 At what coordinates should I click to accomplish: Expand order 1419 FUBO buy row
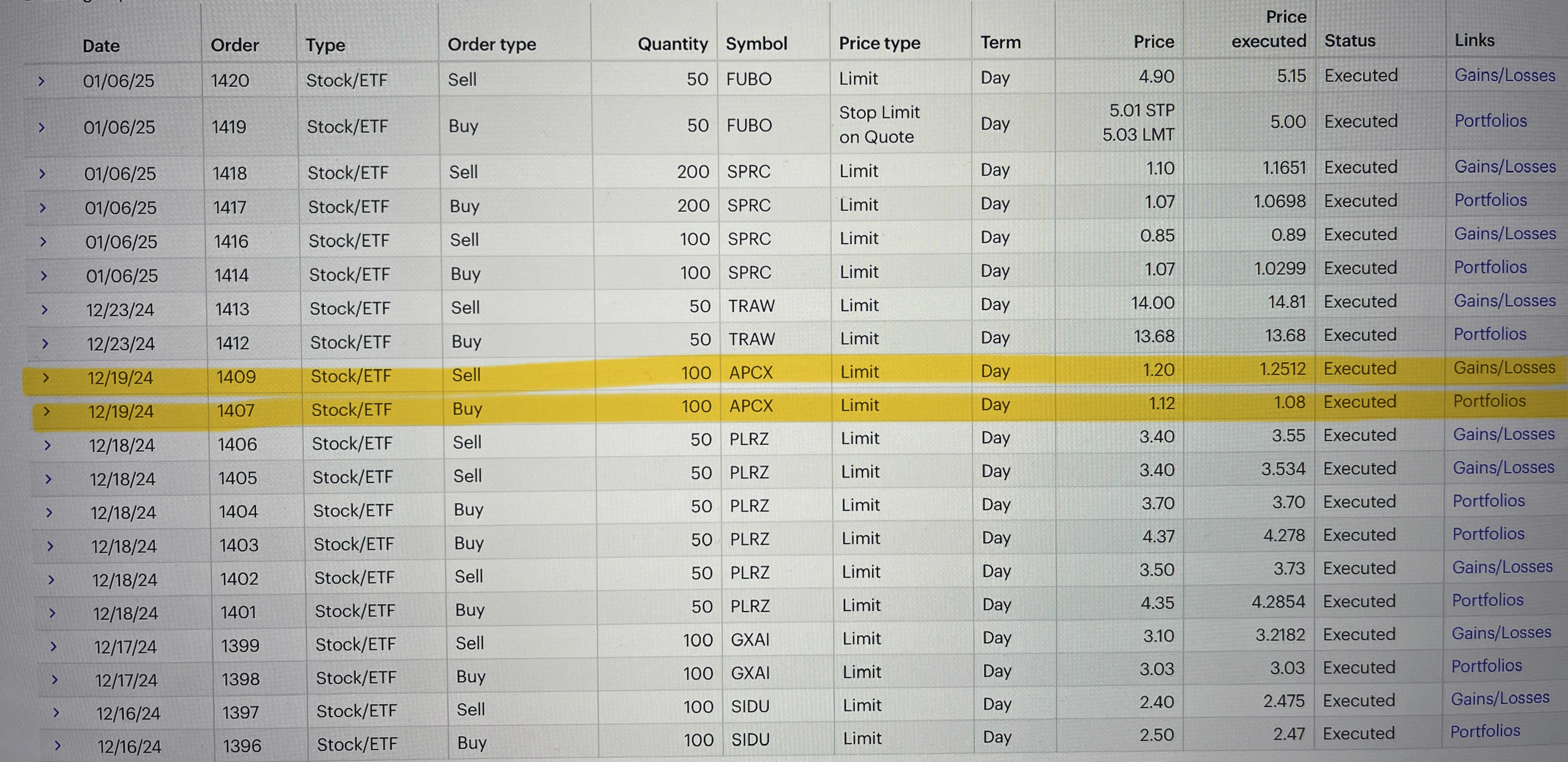[42, 128]
